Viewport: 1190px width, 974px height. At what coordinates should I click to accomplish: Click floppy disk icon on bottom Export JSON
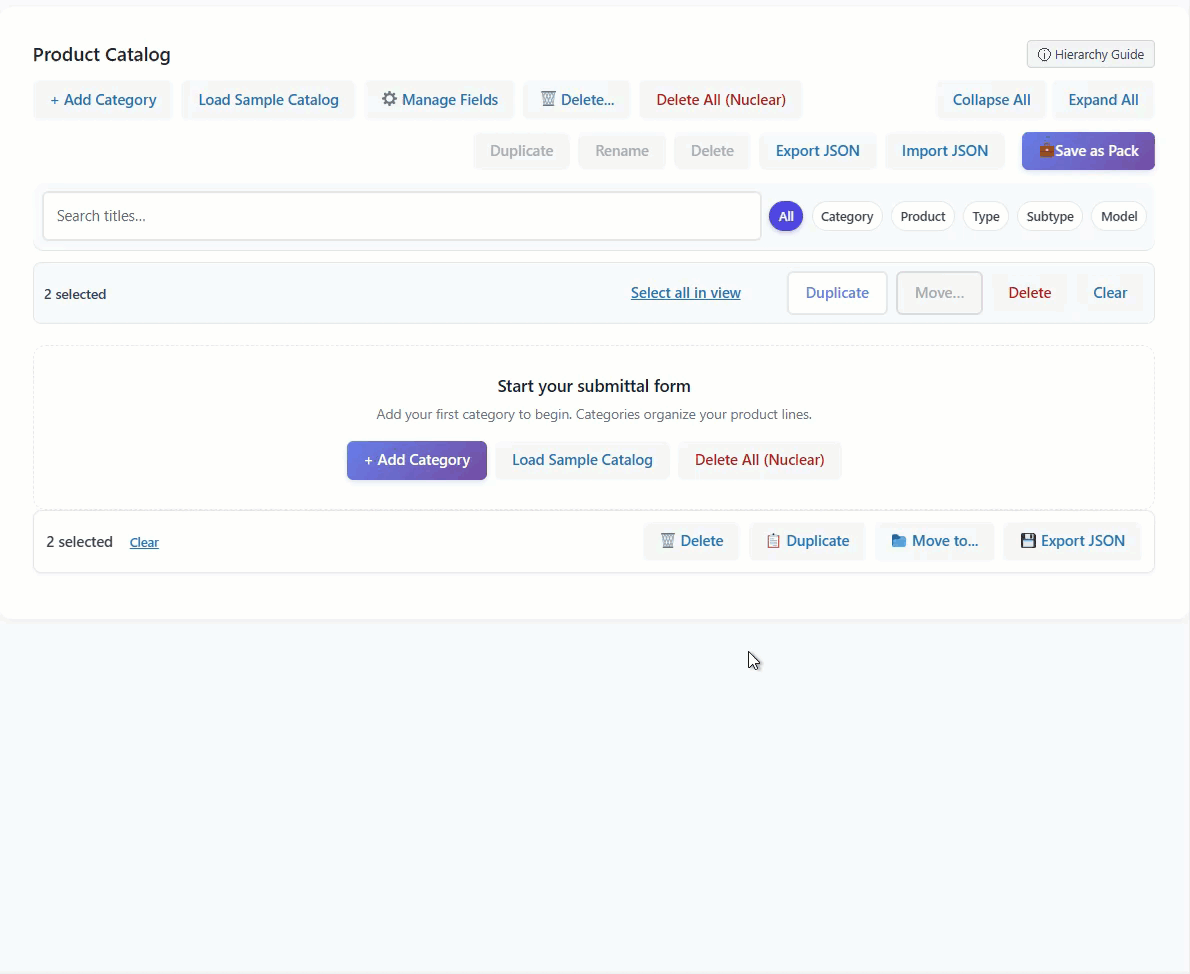(x=1028, y=541)
